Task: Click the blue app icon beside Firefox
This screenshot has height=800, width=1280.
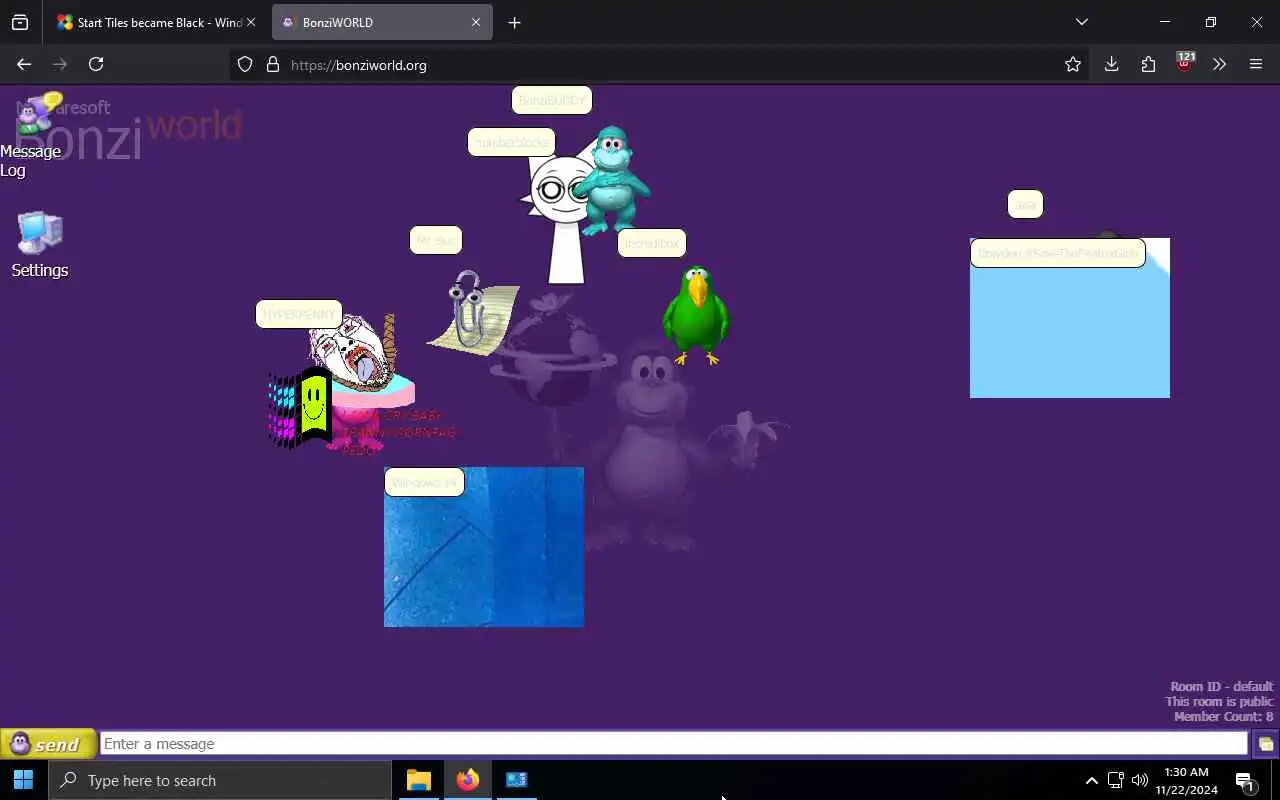Action: 517,780
